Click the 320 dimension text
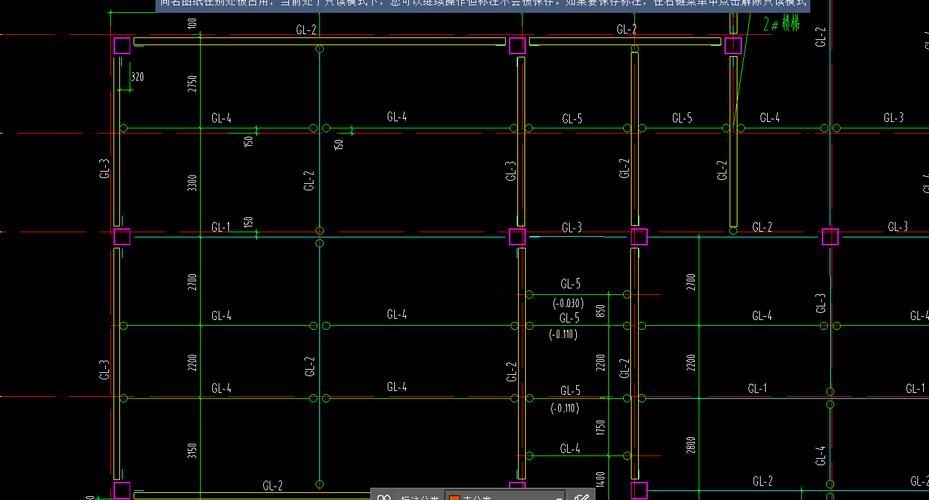929x500 pixels. tap(137, 77)
